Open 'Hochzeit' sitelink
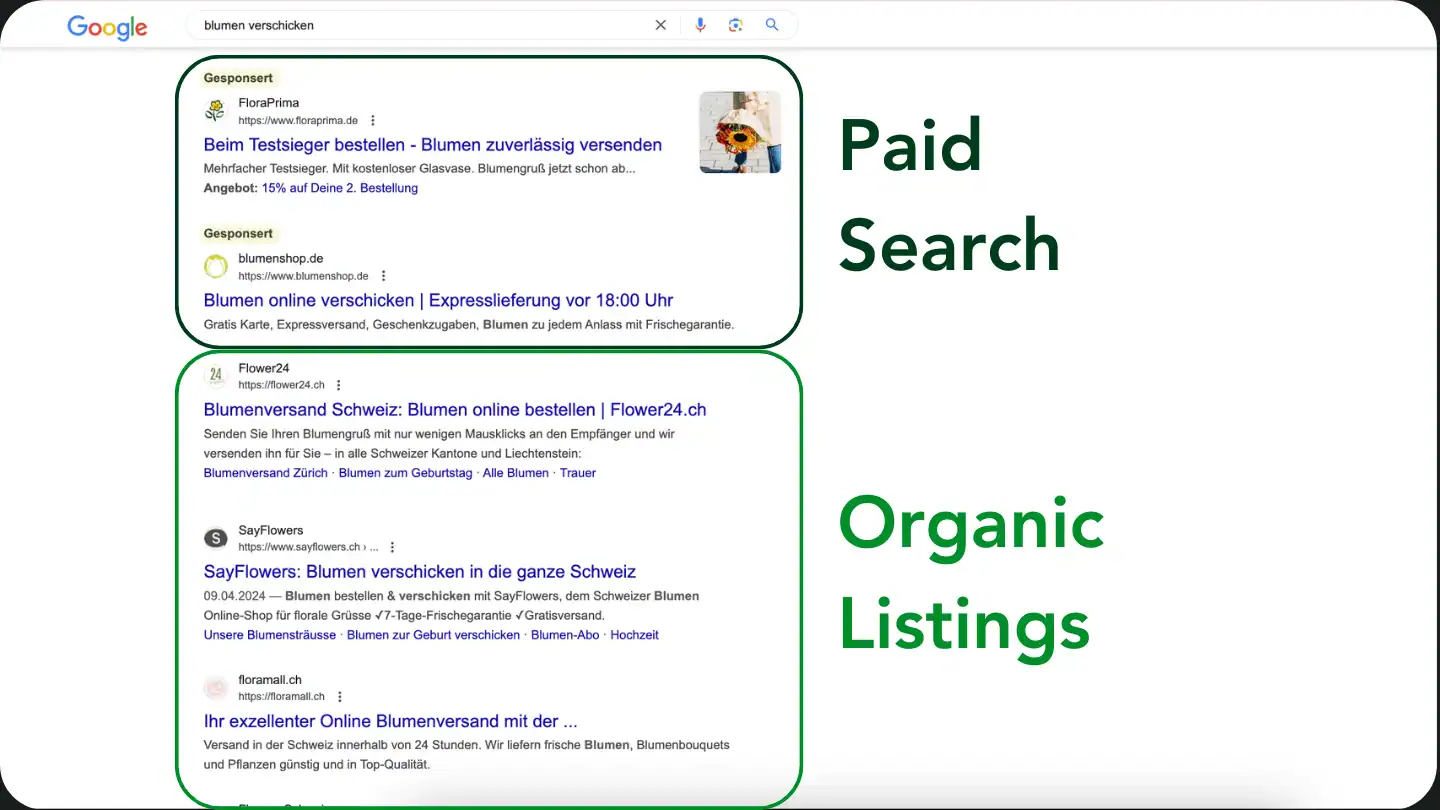This screenshot has height=810, width=1440. click(634, 635)
